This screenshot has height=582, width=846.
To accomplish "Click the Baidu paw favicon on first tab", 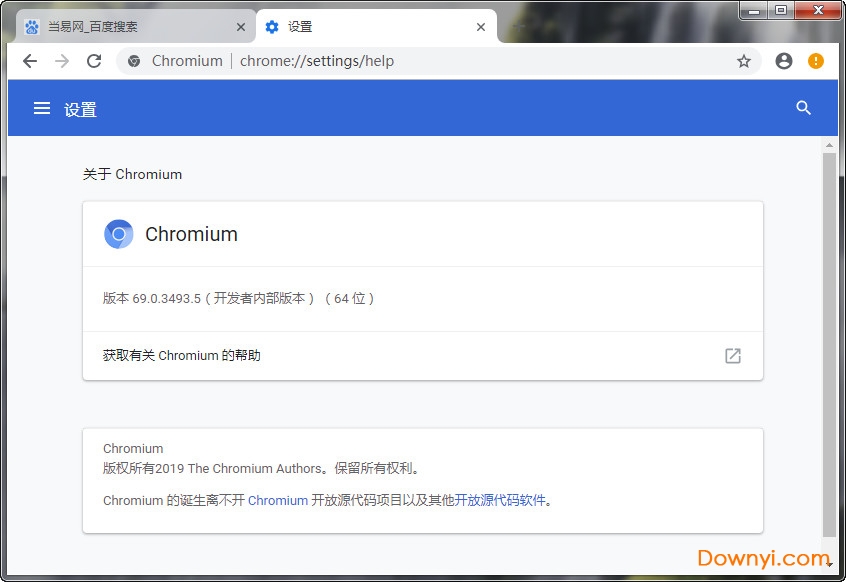I will [x=32, y=26].
